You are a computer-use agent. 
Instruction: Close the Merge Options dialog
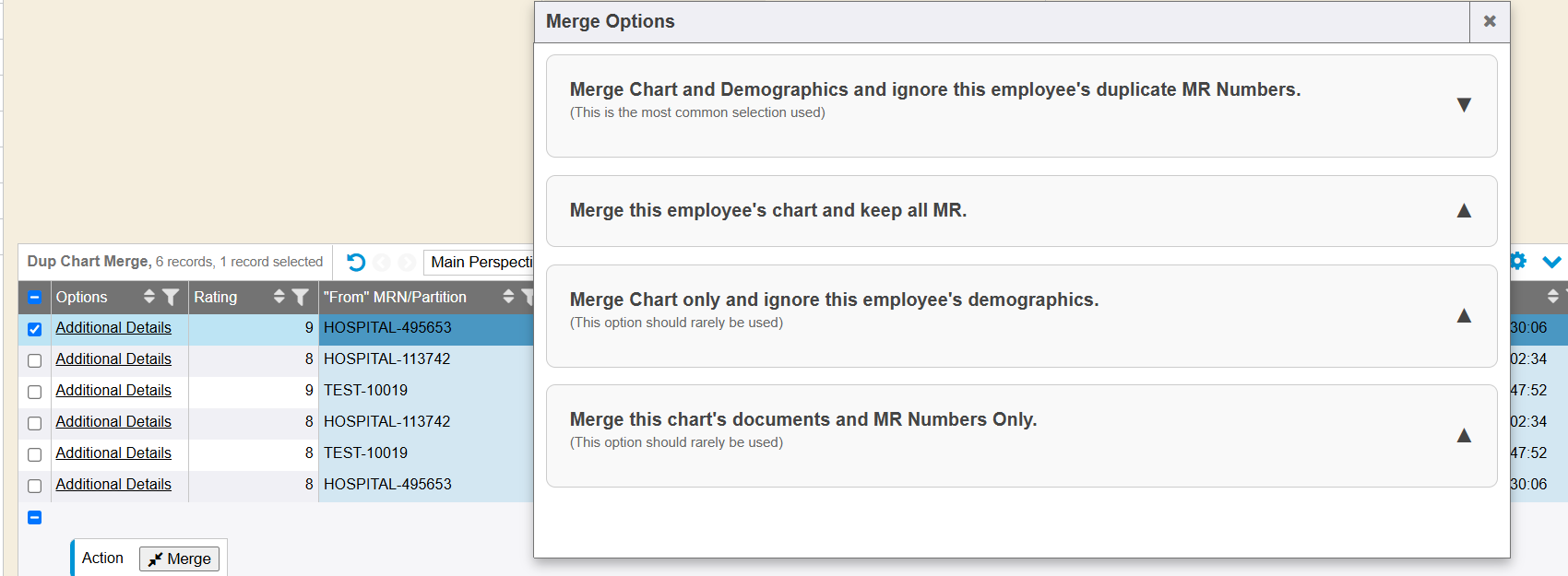pyautogui.click(x=1489, y=21)
